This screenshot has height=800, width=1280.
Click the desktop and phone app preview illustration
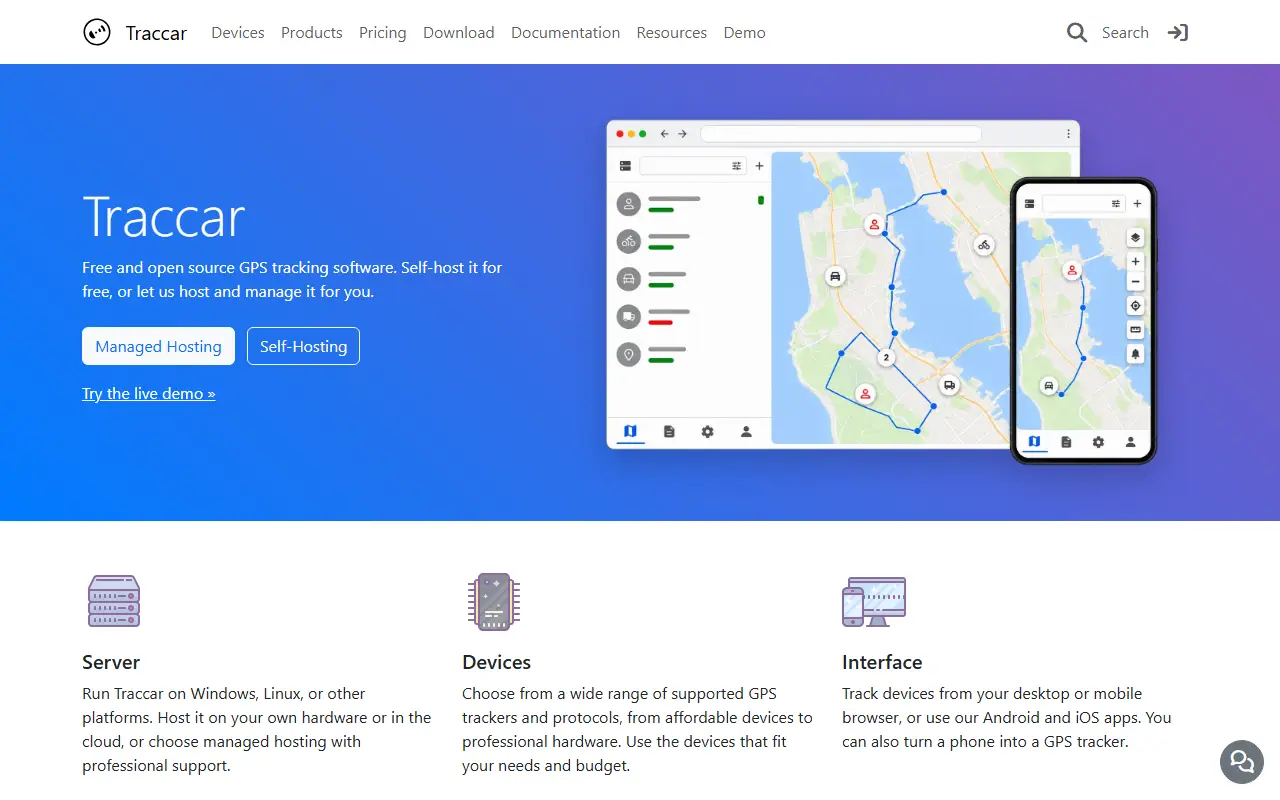[881, 292]
